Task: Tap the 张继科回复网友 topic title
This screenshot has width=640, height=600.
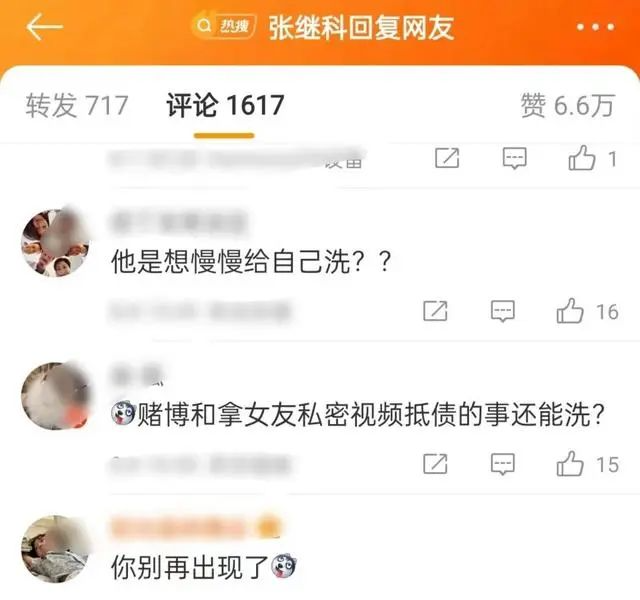Action: coord(362,28)
